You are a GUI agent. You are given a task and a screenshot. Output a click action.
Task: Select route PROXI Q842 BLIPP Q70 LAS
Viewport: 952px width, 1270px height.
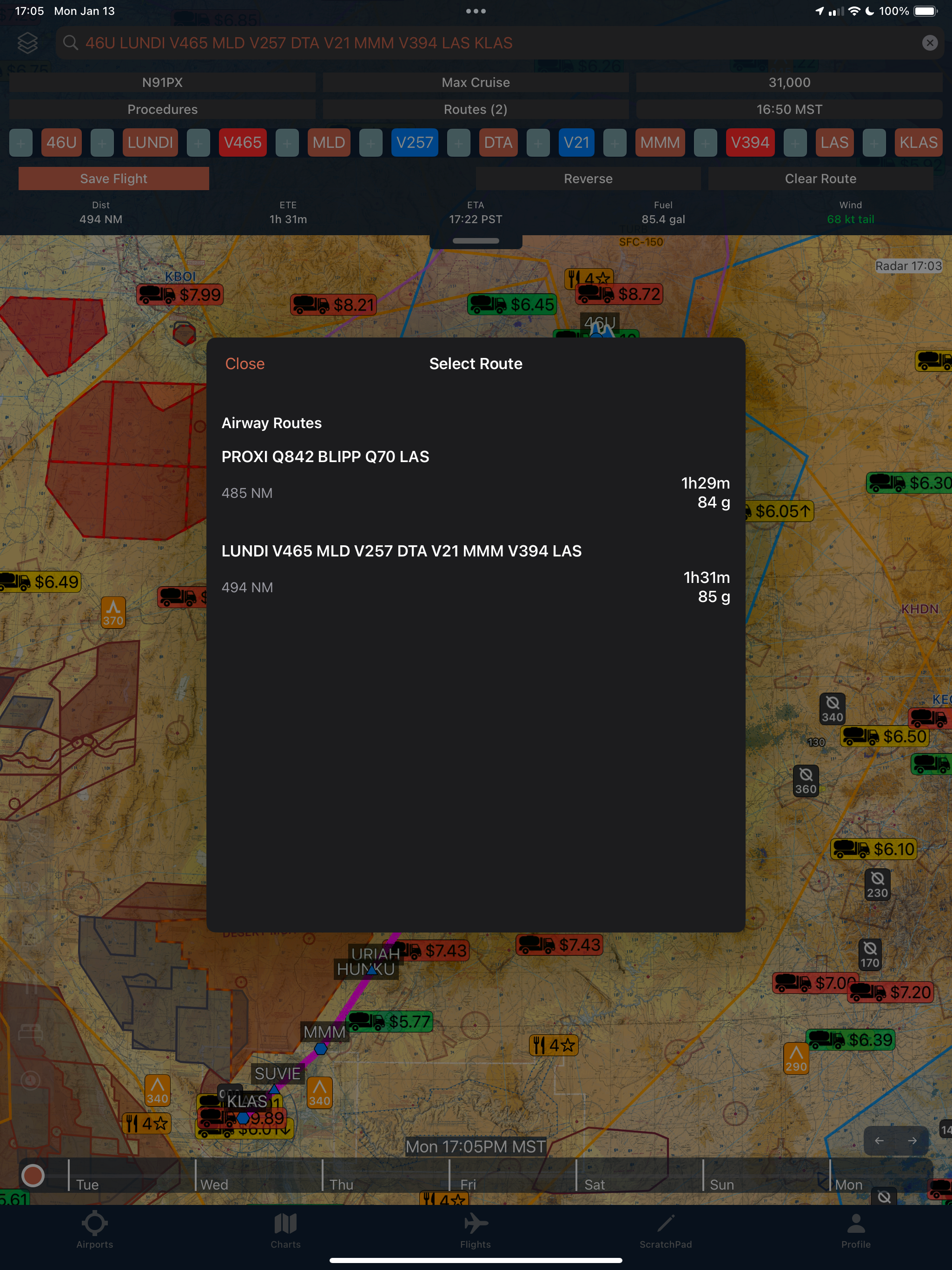coord(476,479)
